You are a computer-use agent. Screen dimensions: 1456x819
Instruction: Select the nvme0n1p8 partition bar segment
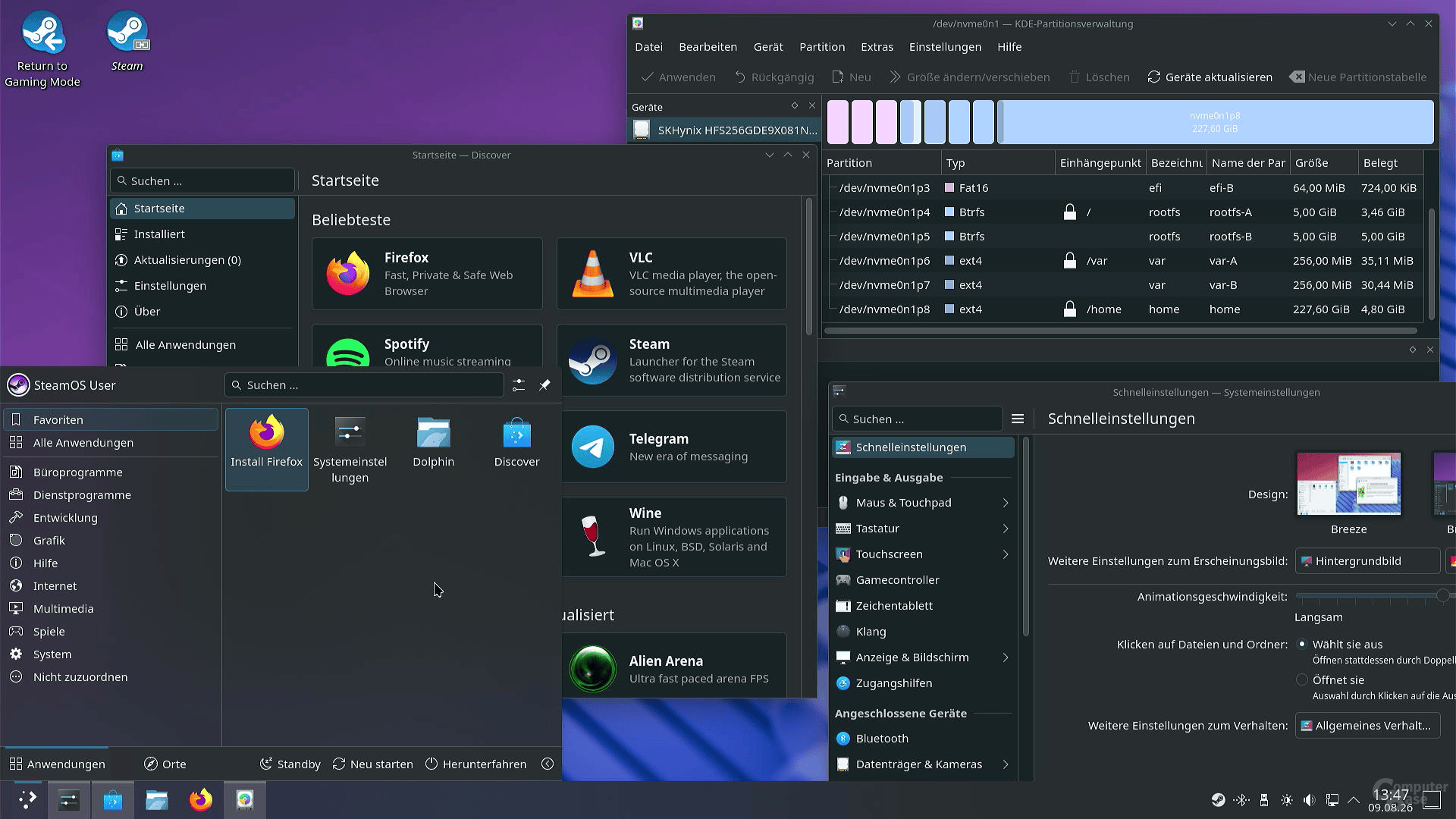[x=1216, y=122]
